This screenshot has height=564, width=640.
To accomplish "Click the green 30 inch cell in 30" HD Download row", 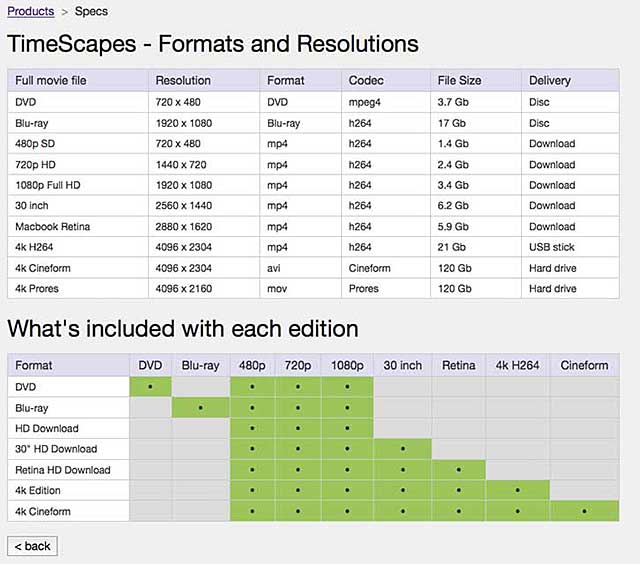I will pyautogui.click(x=402, y=449).
